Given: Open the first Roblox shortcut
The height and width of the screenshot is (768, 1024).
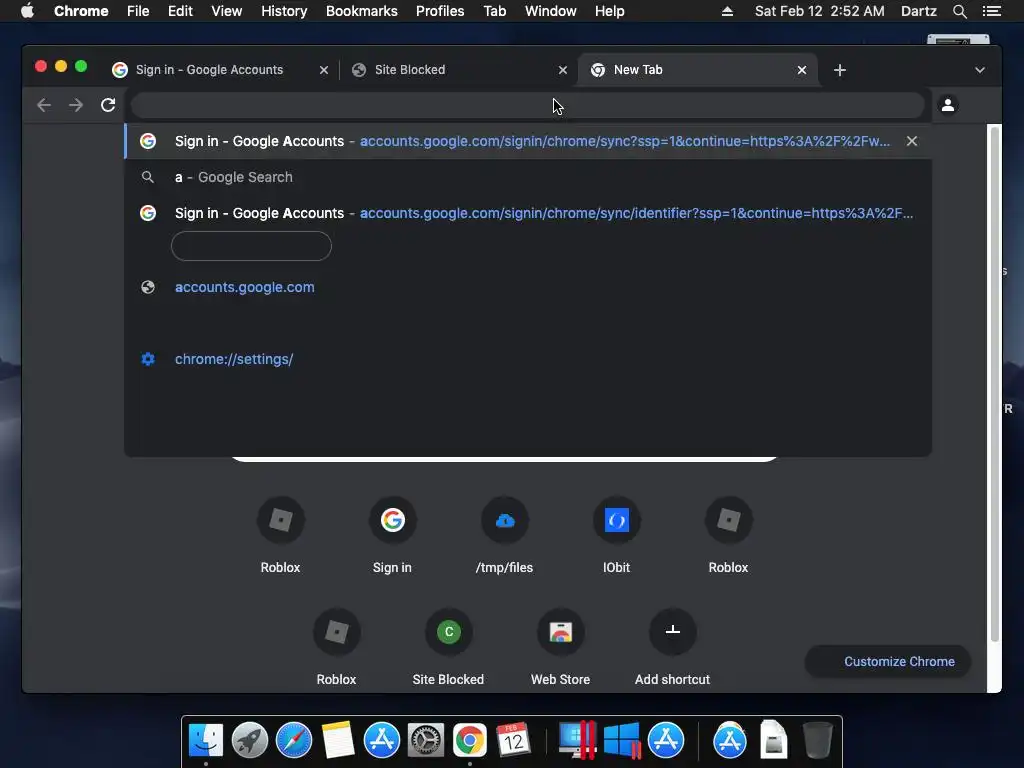Looking at the screenshot, I should point(280,536).
